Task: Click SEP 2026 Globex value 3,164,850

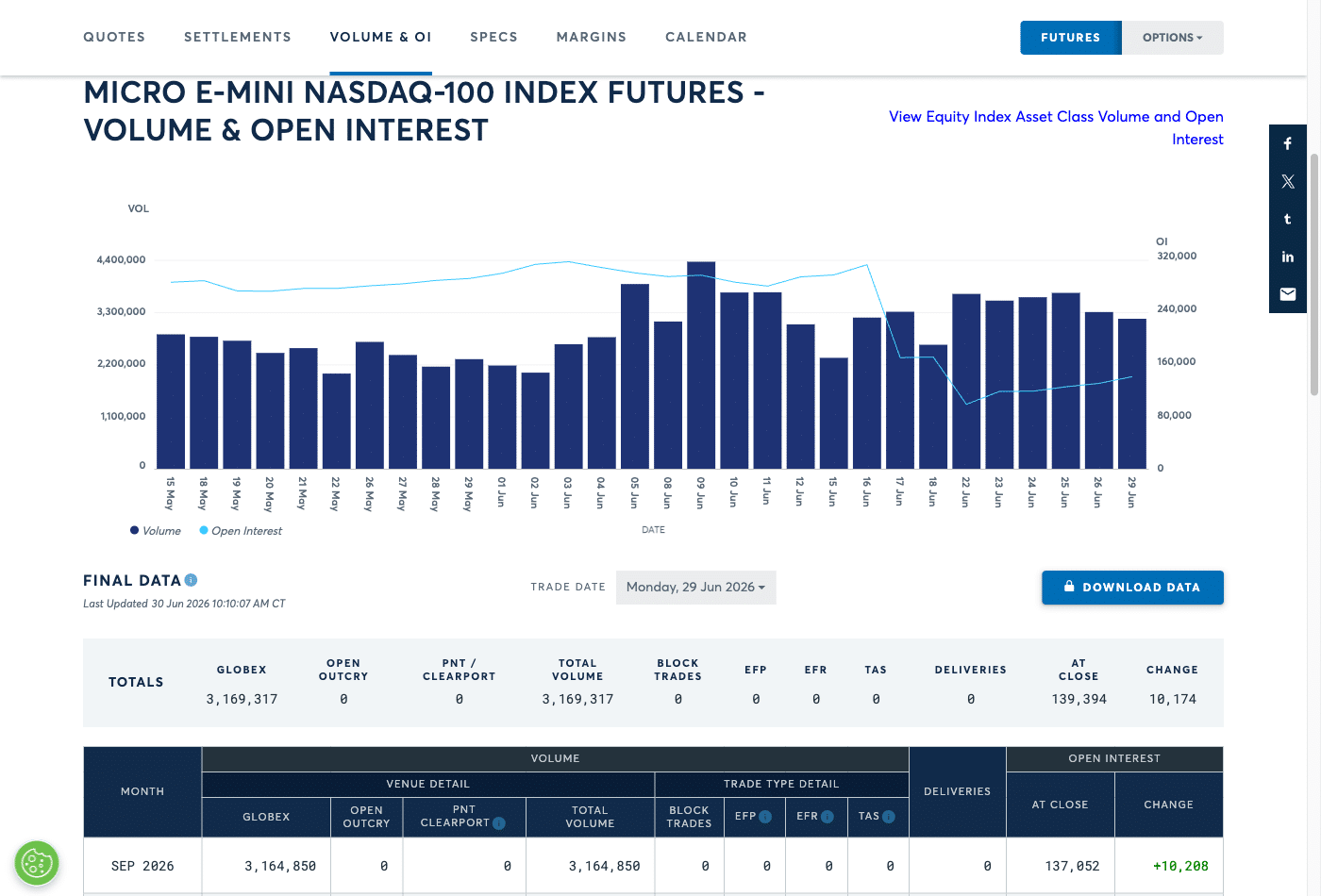Action: click(280, 866)
